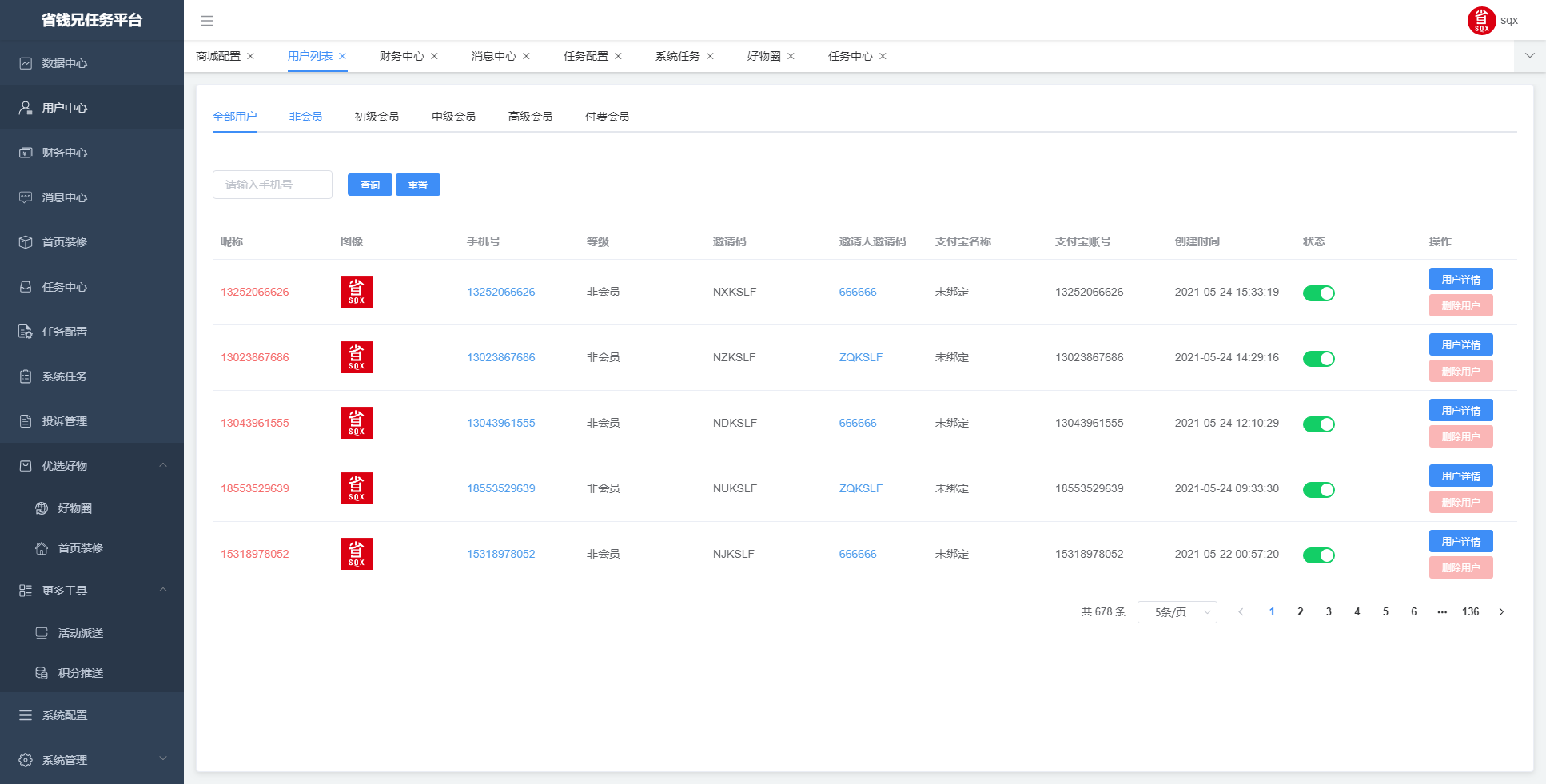Viewport: 1546px width, 784px height.
Task: Collapse the 优选好物 sidebar group
Action: [163, 466]
